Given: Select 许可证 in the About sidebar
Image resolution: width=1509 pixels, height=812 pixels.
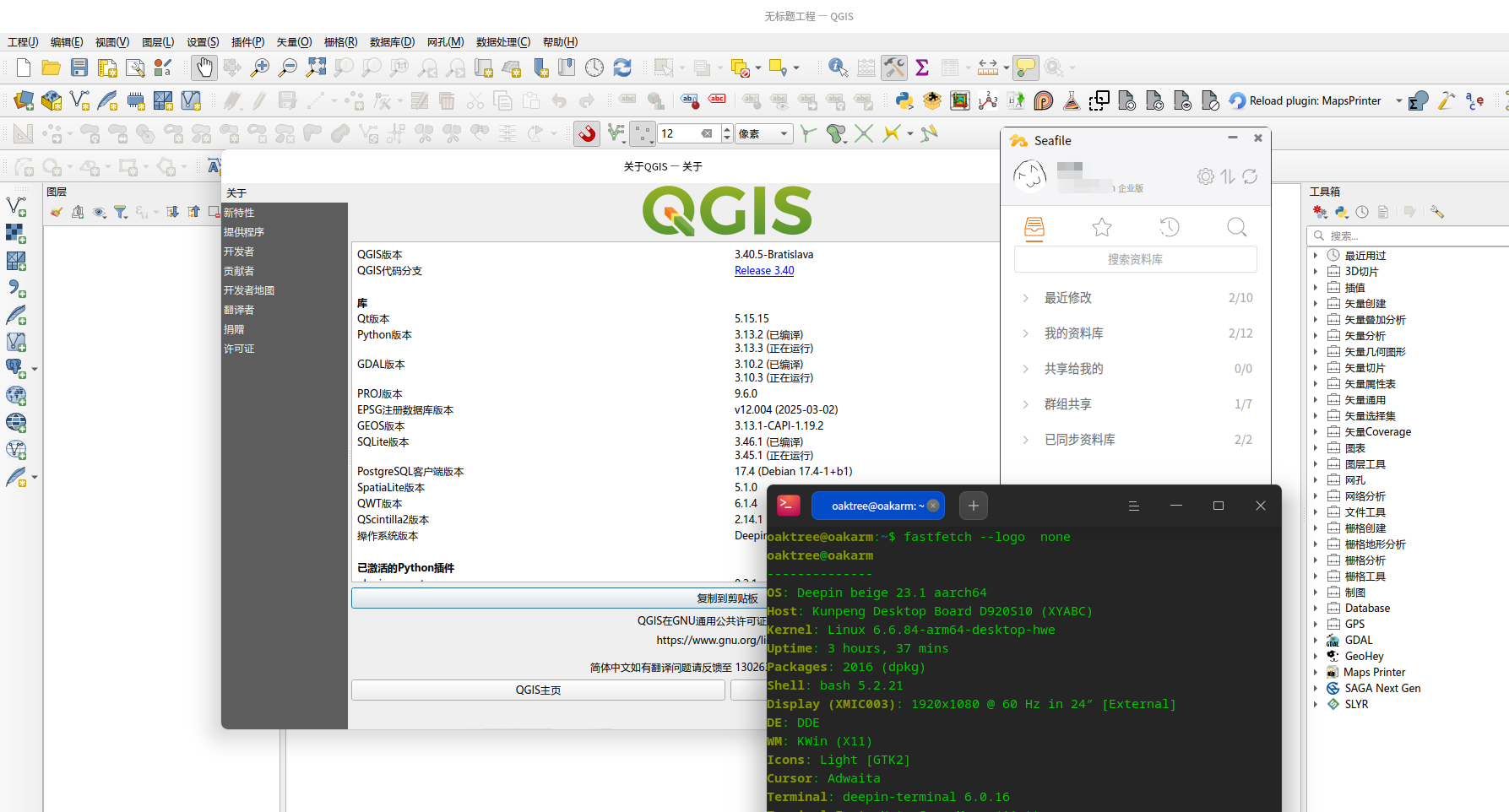Looking at the screenshot, I should coord(239,349).
